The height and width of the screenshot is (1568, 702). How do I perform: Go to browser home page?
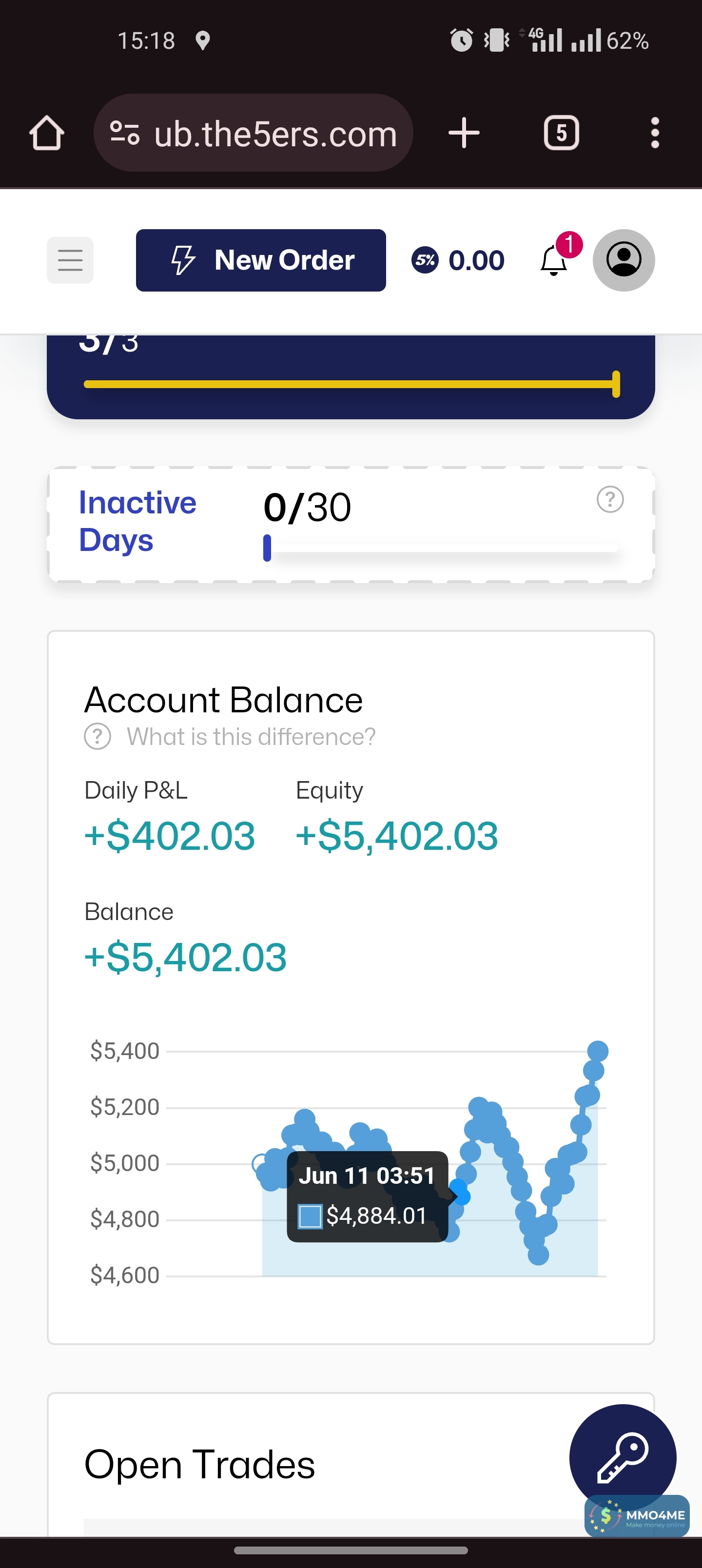coord(47,133)
